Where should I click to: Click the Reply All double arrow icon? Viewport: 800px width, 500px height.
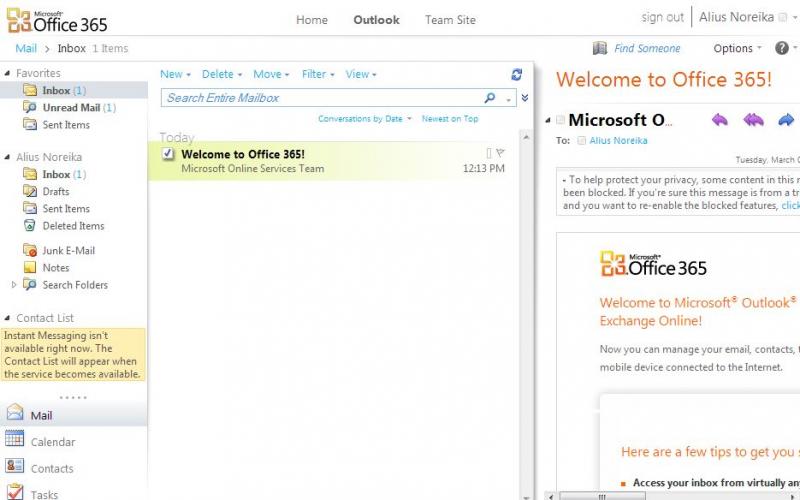pos(753,120)
